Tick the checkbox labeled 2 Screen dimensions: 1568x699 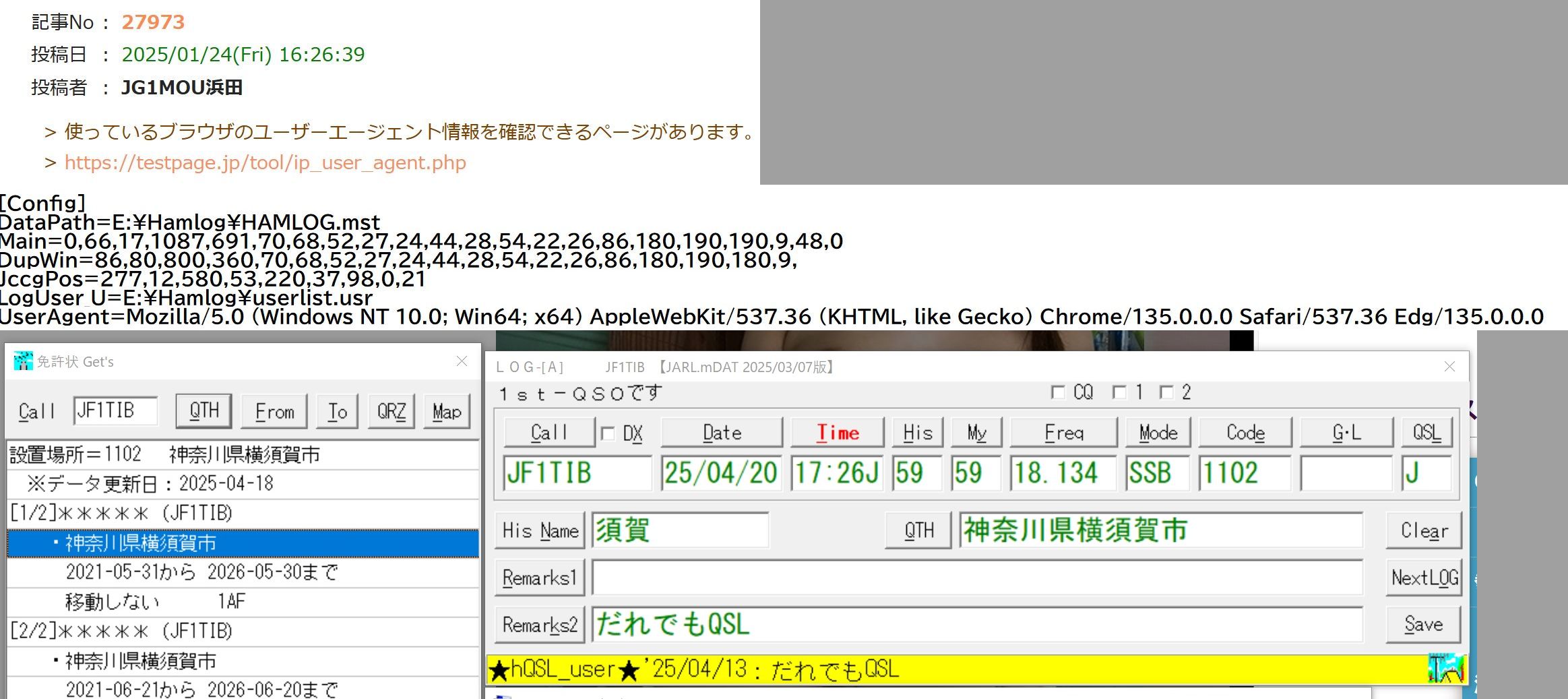coord(1166,392)
